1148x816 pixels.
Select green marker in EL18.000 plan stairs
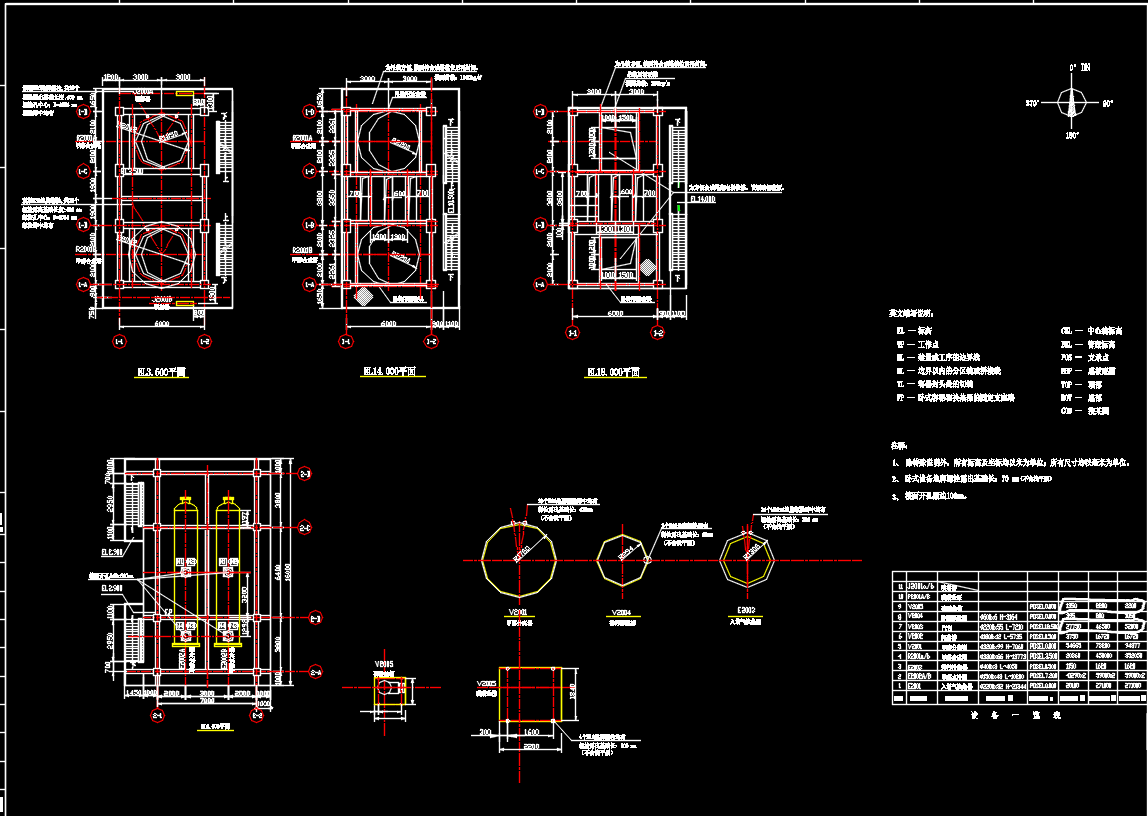(680, 209)
